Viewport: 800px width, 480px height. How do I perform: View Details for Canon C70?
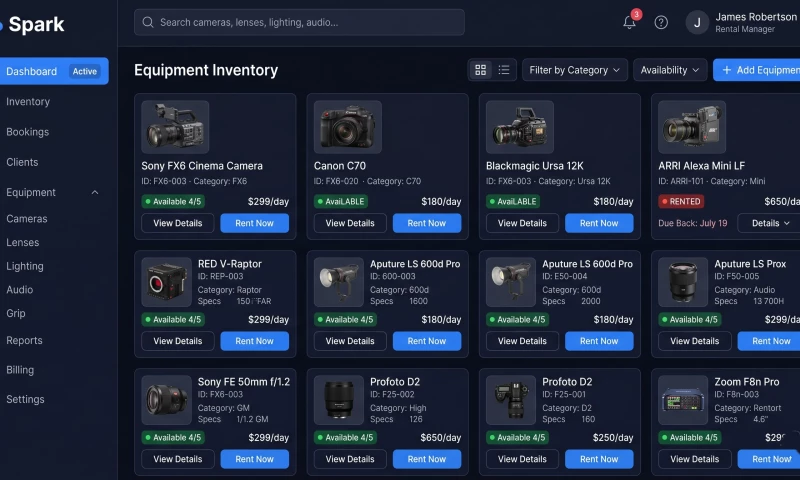coord(350,223)
